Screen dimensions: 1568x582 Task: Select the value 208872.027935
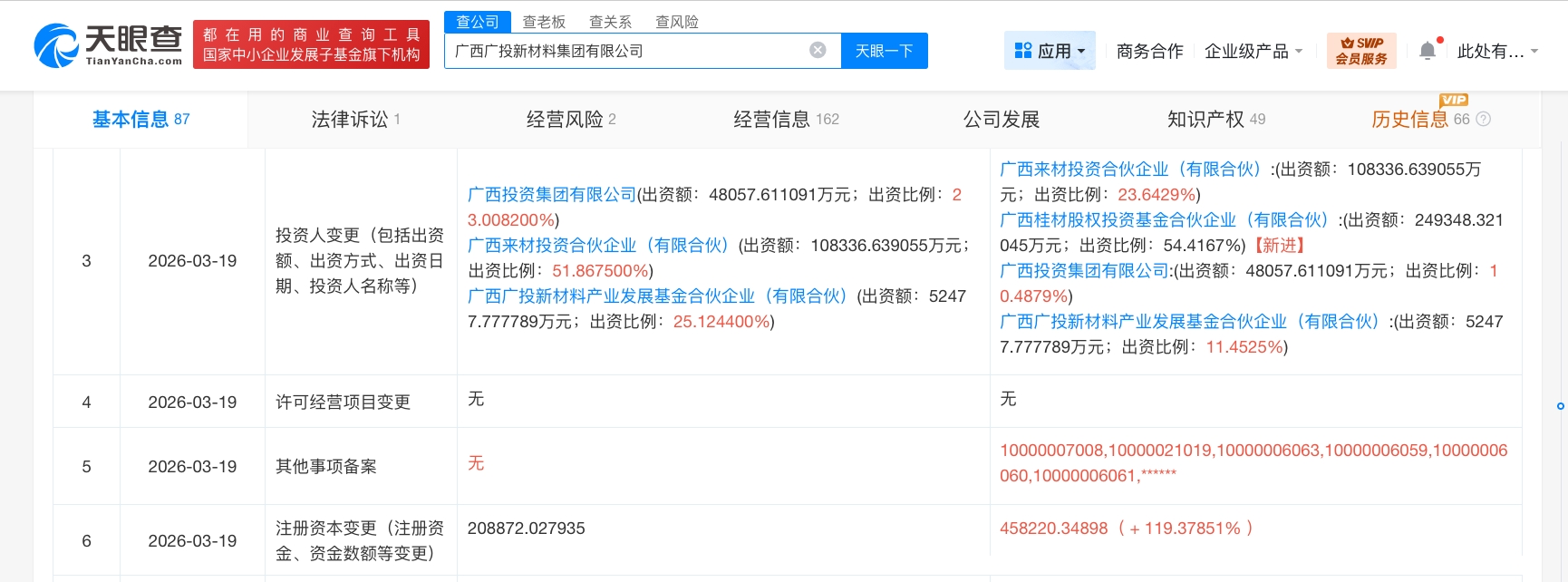527,529
